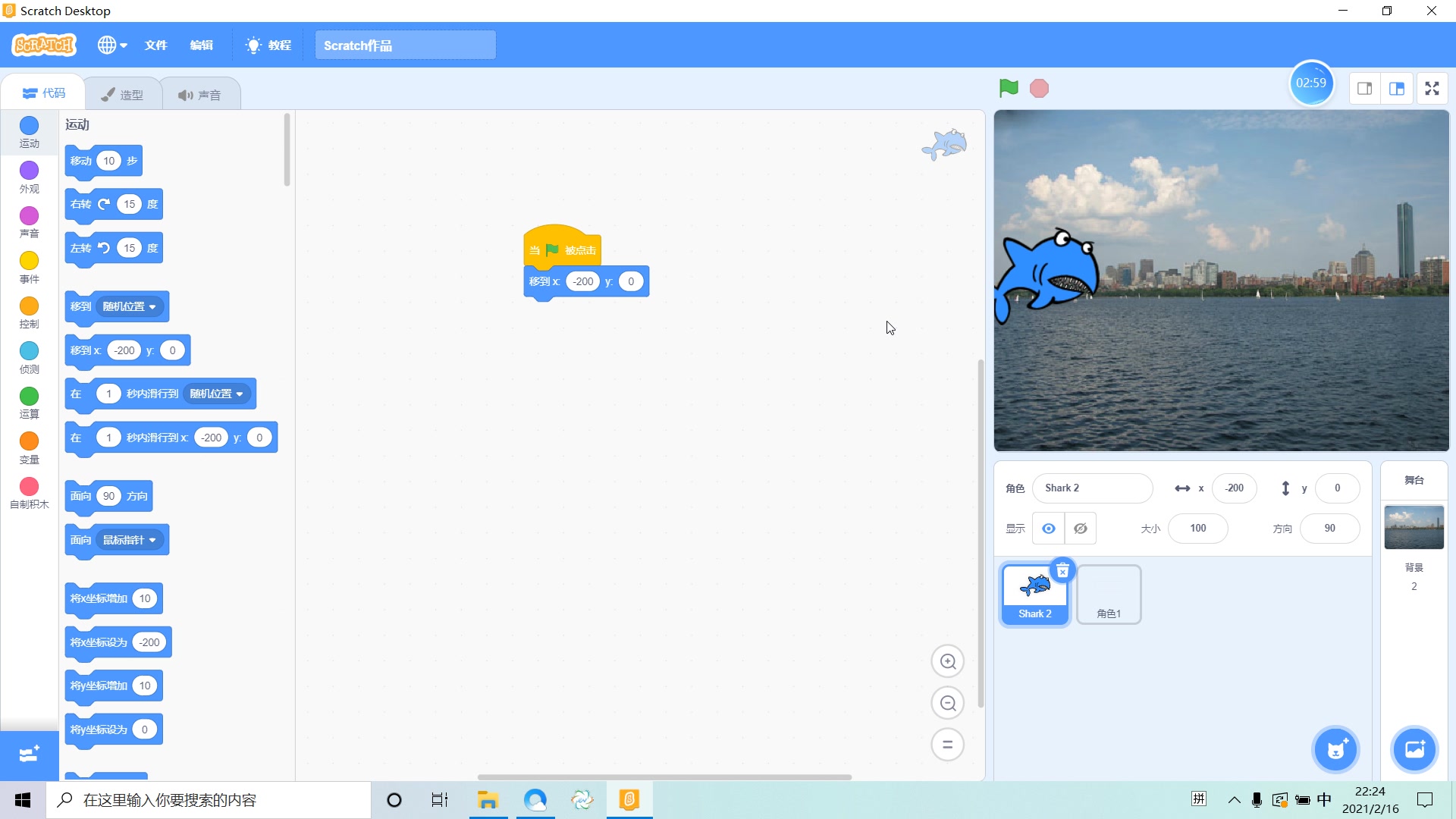Expand the 鼠标指针 dropdown in 面向 block

click(x=129, y=539)
